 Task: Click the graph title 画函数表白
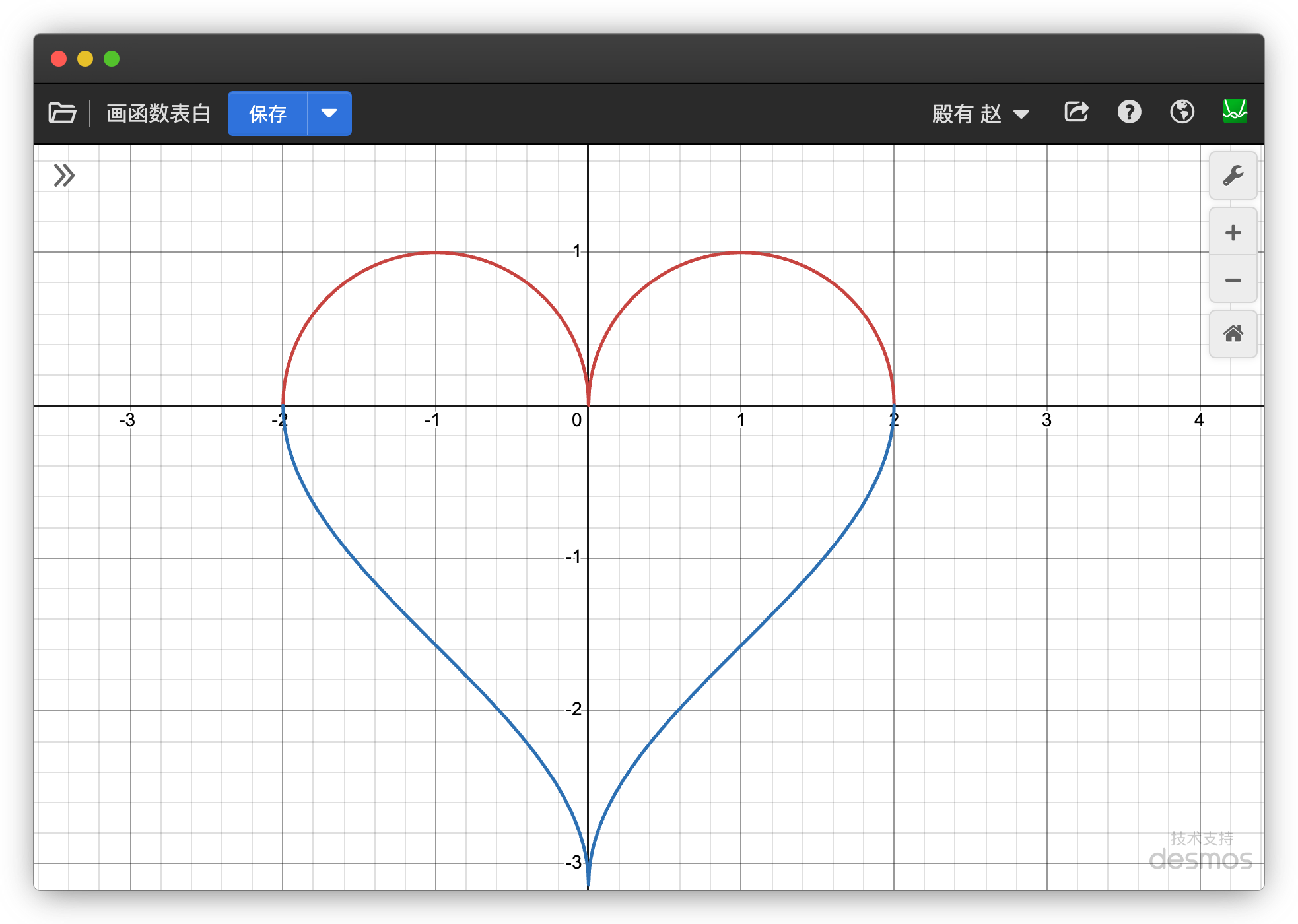(x=158, y=114)
